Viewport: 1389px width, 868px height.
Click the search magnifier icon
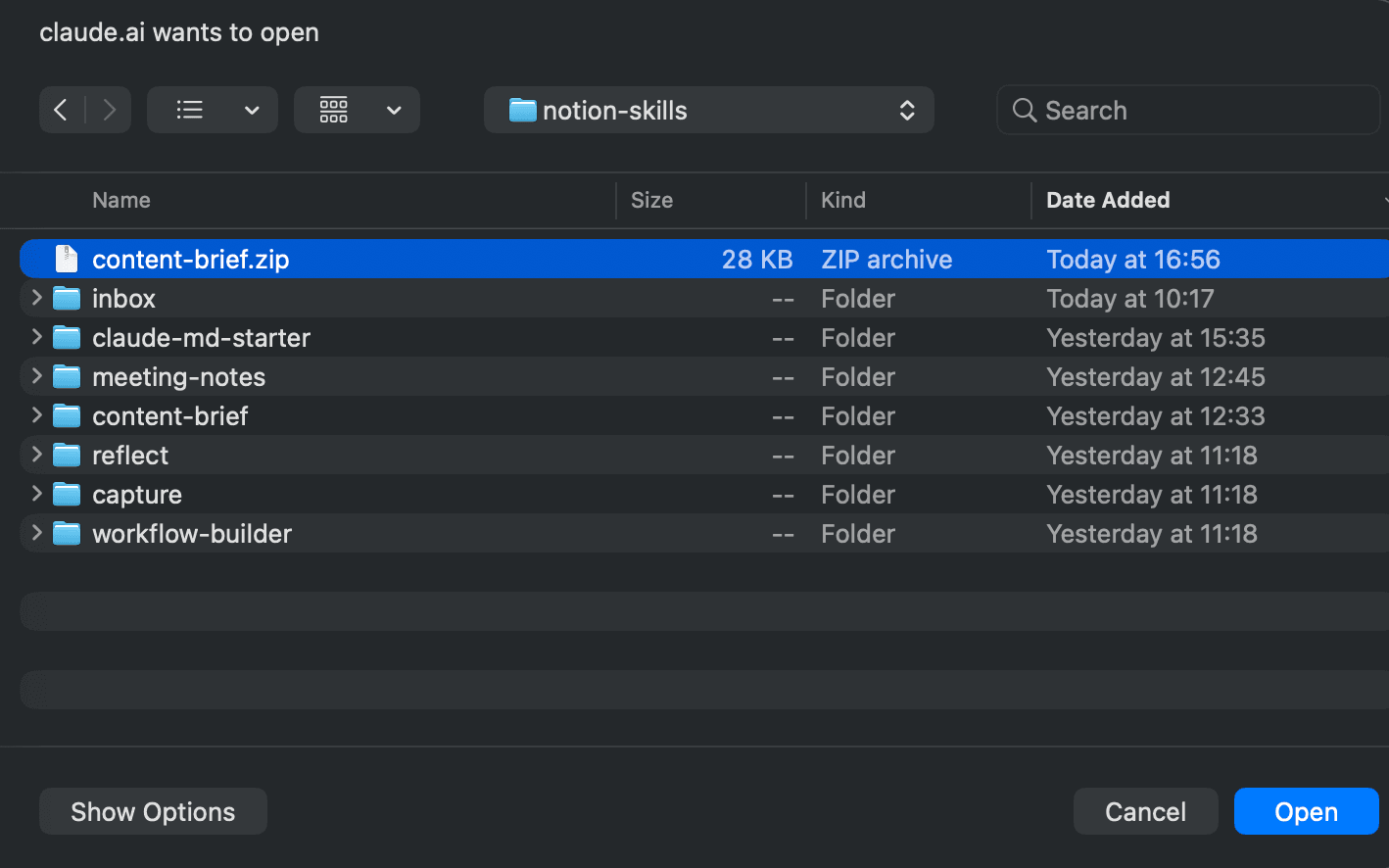[1025, 110]
